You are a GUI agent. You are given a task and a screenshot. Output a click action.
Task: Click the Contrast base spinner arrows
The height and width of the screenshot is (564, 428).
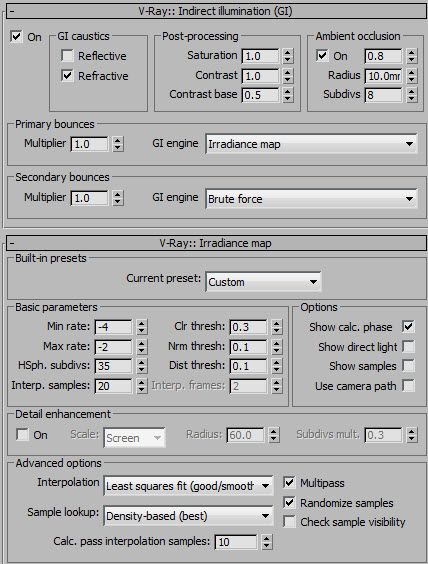[288, 95]
